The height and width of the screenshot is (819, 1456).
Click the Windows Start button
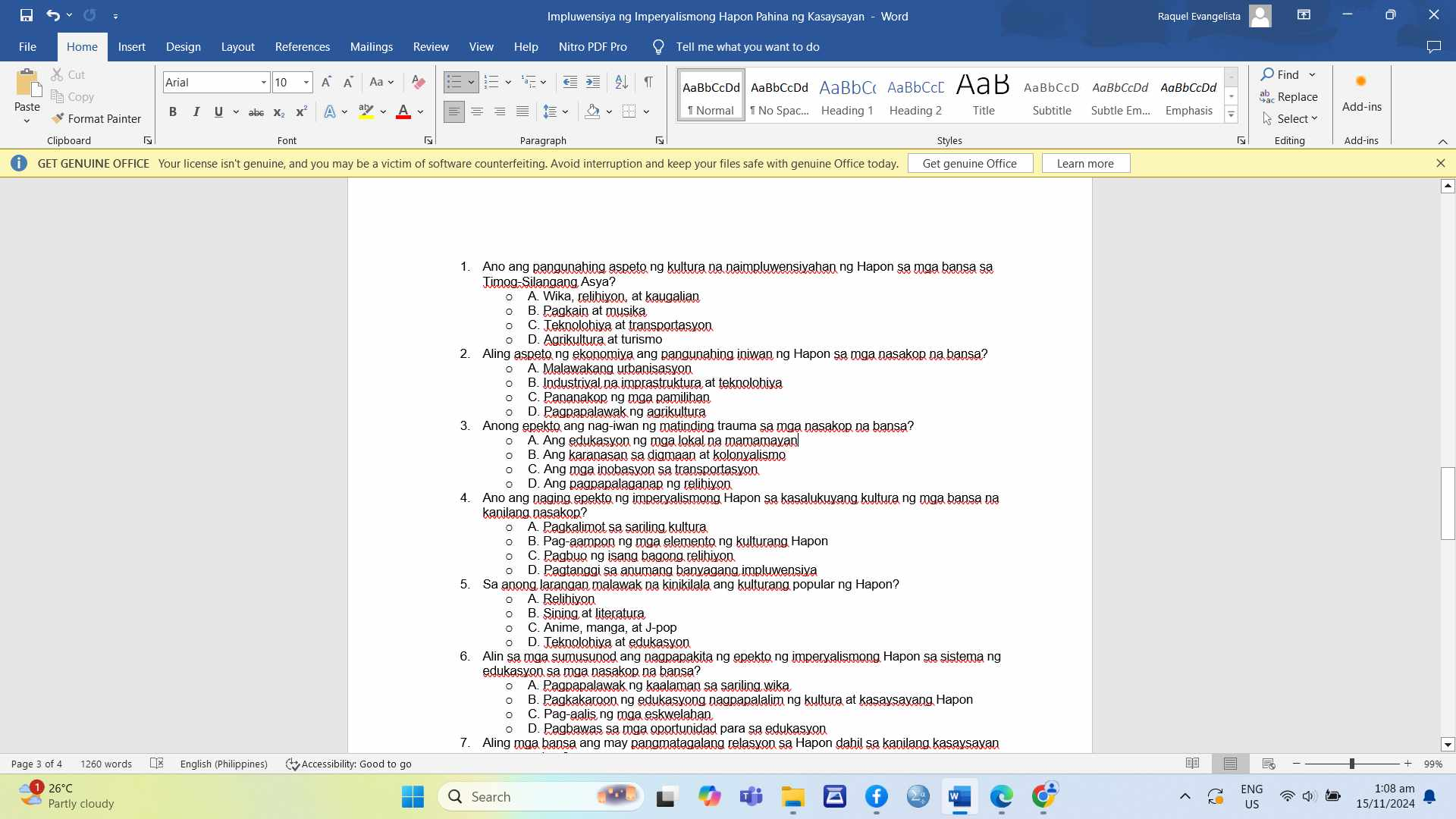(413, 796)
